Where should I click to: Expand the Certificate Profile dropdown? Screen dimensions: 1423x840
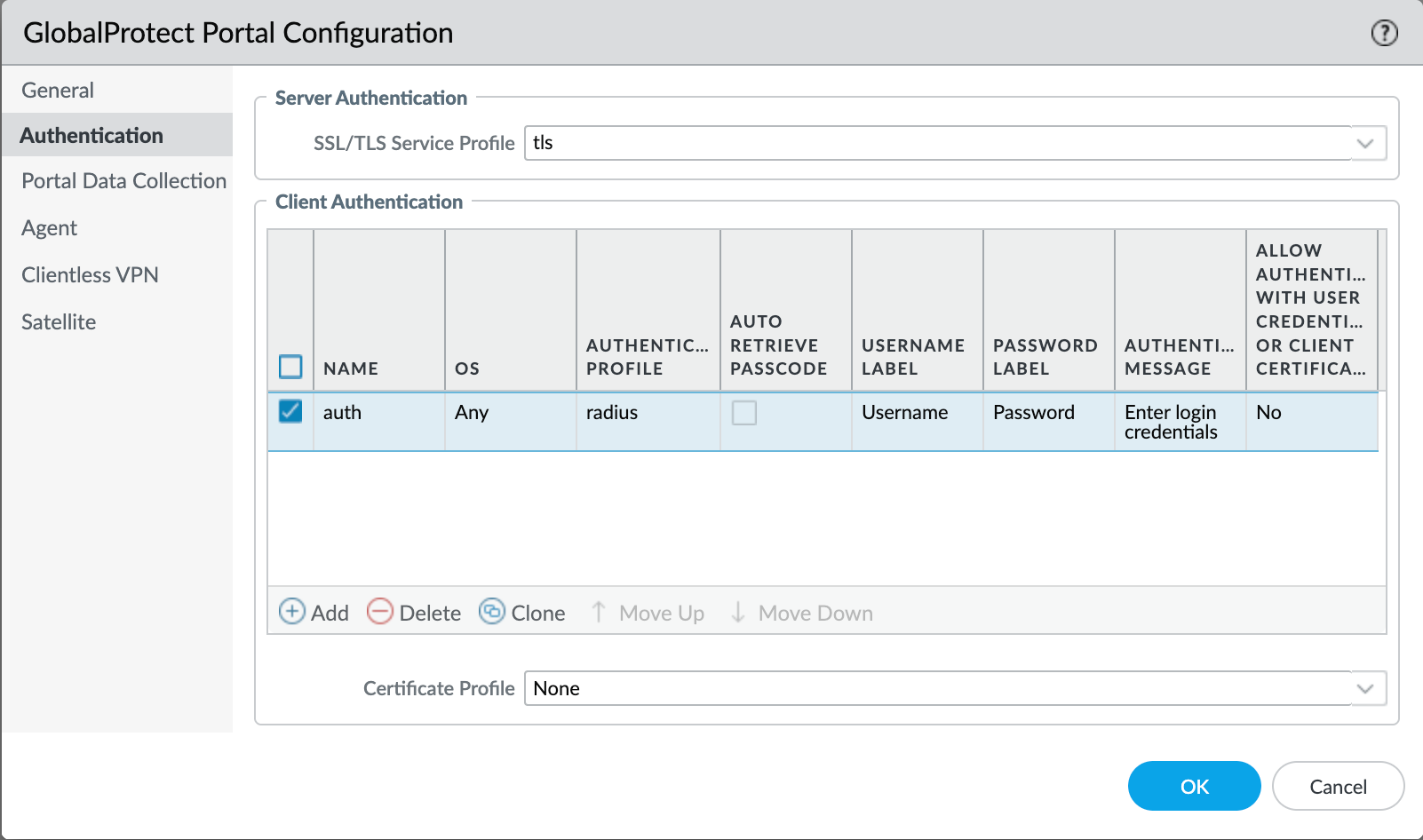click(1365, 689)
